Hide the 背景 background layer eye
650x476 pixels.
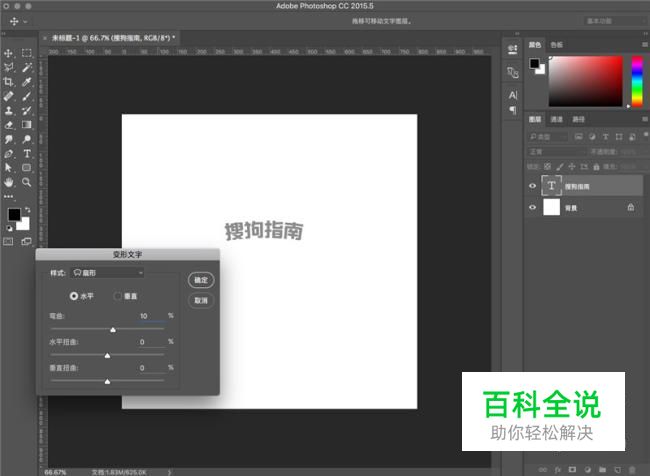533,207
